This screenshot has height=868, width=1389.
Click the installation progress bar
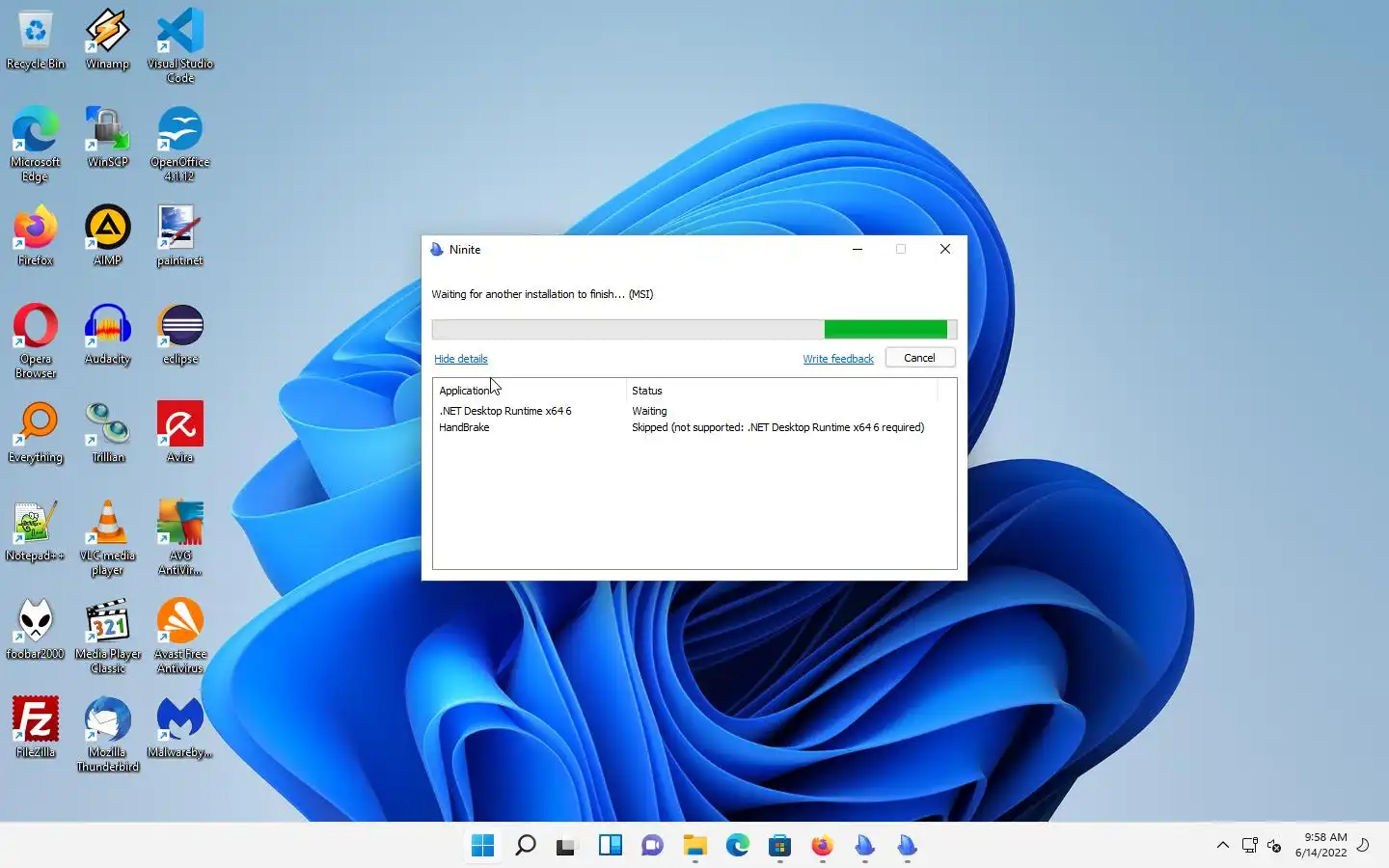click(694, 330)
